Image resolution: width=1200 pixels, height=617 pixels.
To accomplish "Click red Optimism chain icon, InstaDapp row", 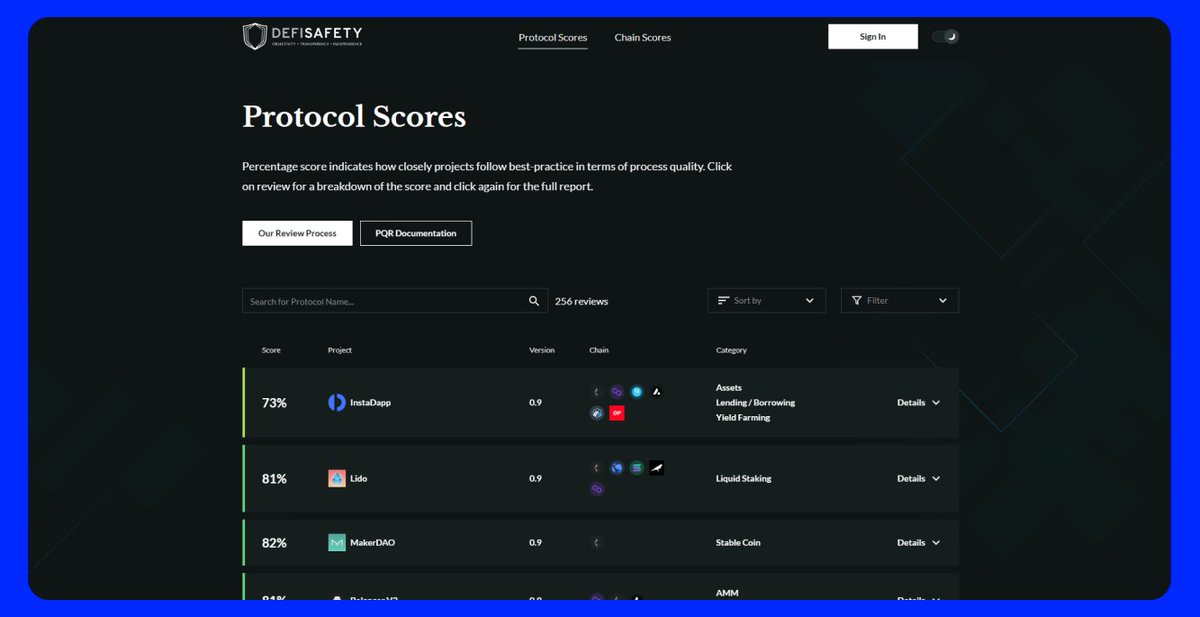I will click(617, 413).
